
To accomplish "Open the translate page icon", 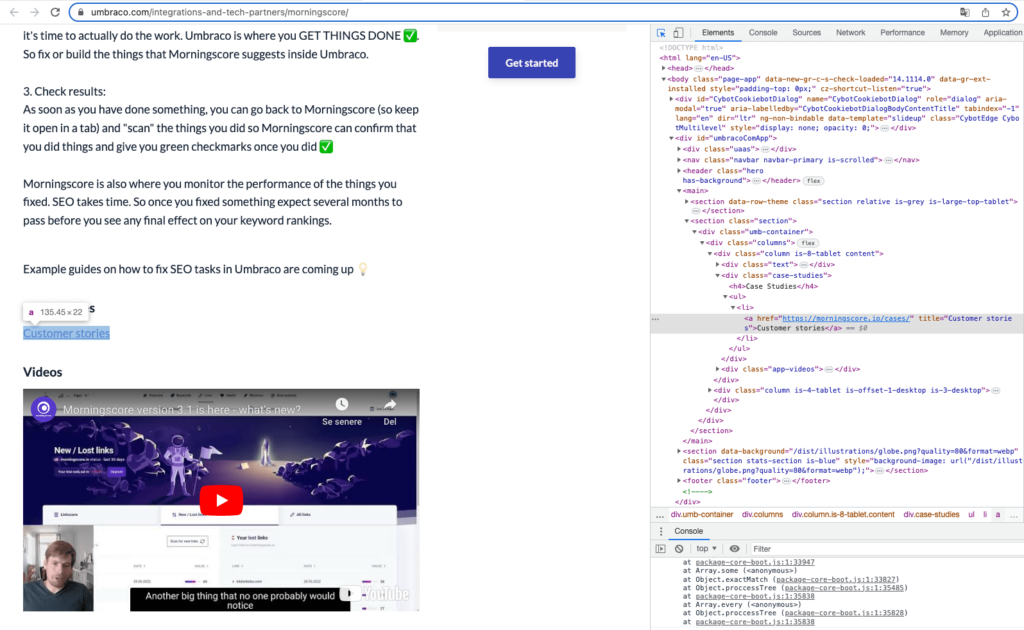I will click(x=965, y=12).
